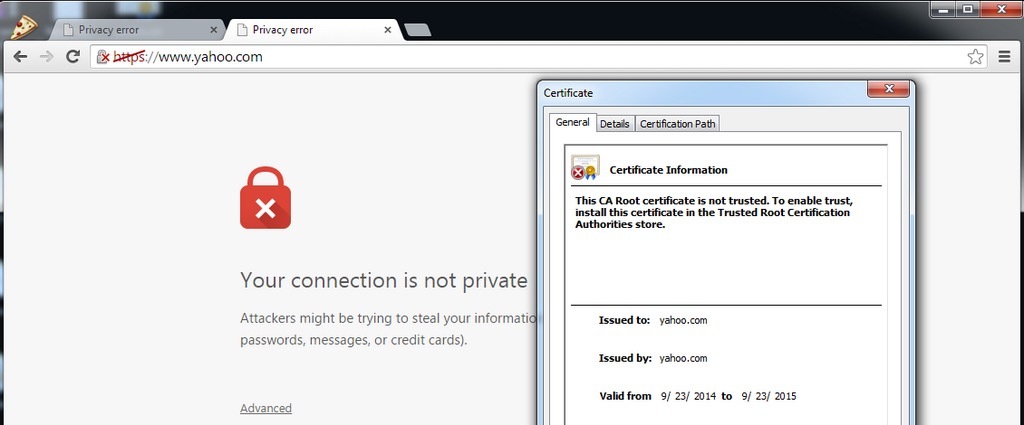Click the expiry date 9/23/2015

[x=769, y=396]
